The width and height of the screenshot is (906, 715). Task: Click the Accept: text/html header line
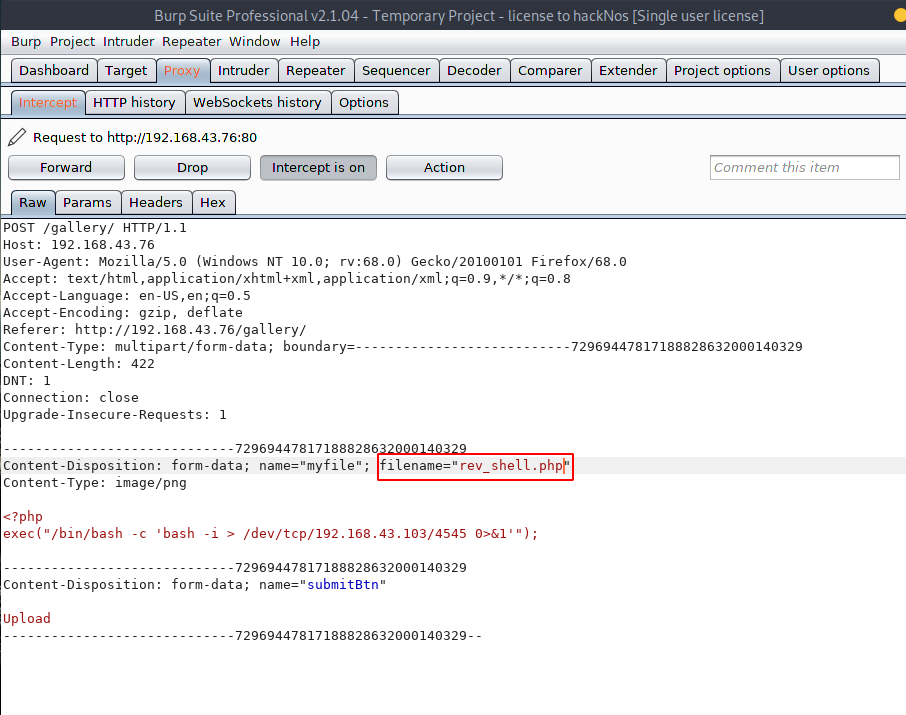(x=287, y=279)
